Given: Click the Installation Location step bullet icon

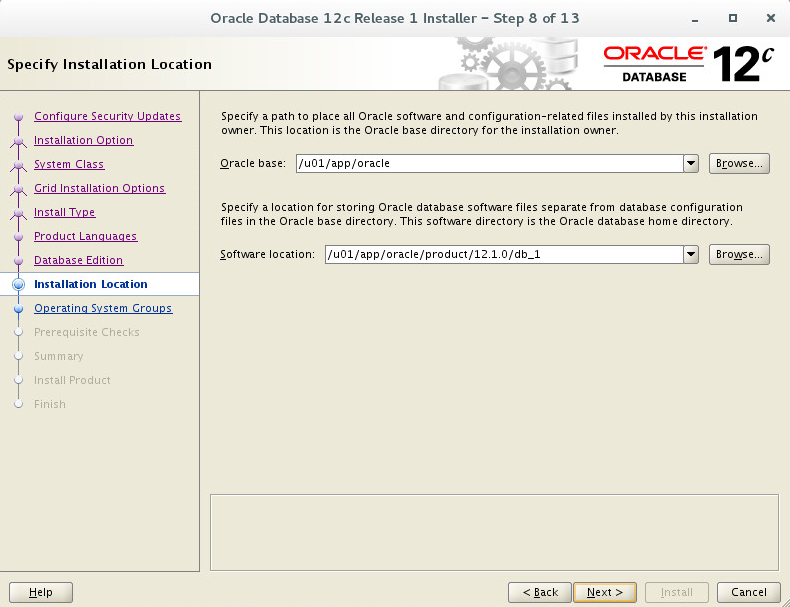Looking at the screenshot, I should pyautogui.click(x=19, y=284).
